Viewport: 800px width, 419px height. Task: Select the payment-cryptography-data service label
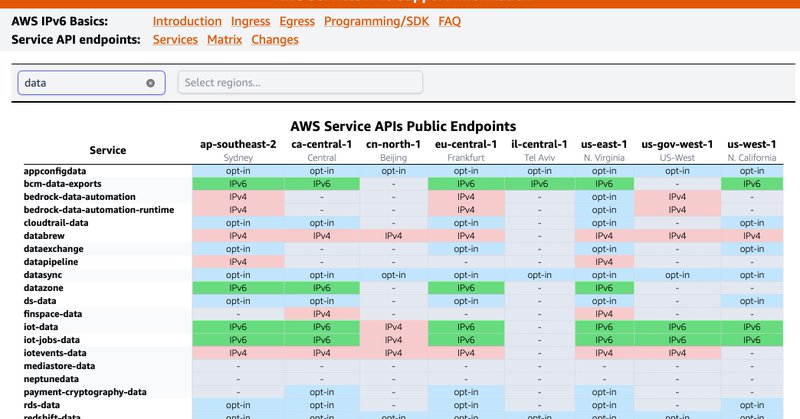pyautogui.click(x=85, y=392)
